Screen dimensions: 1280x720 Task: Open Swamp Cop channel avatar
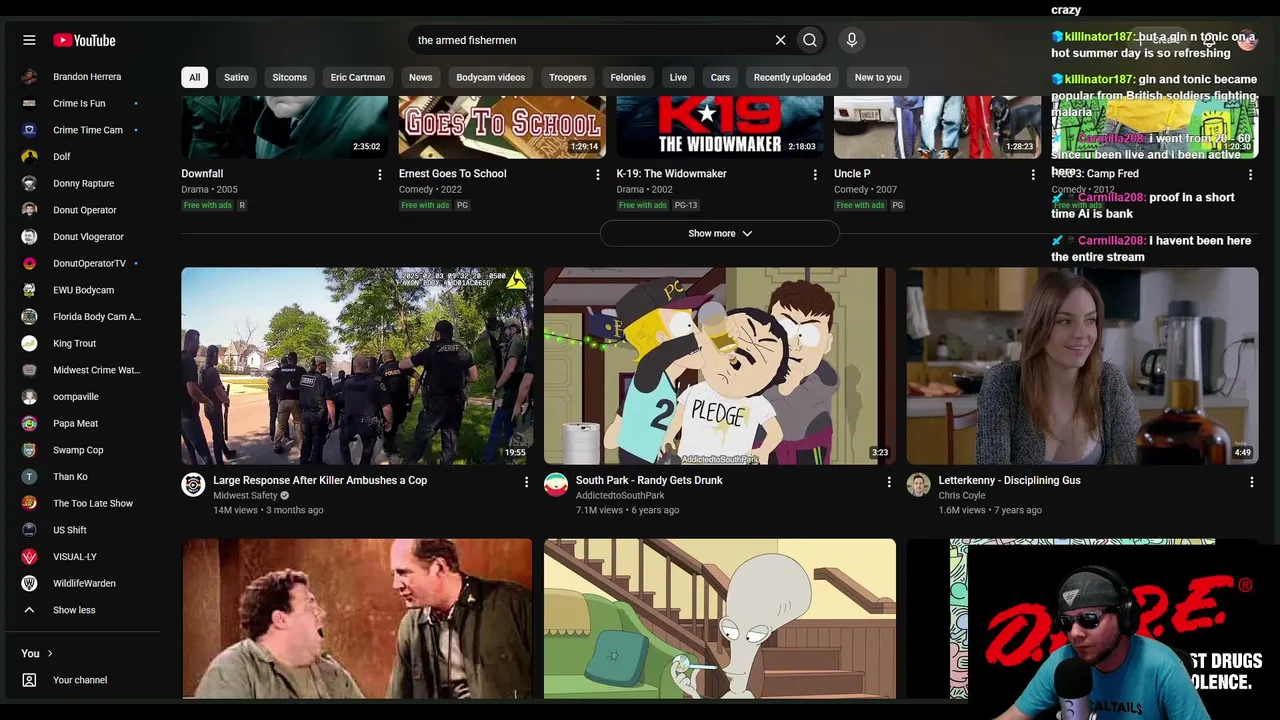point(30,450)
